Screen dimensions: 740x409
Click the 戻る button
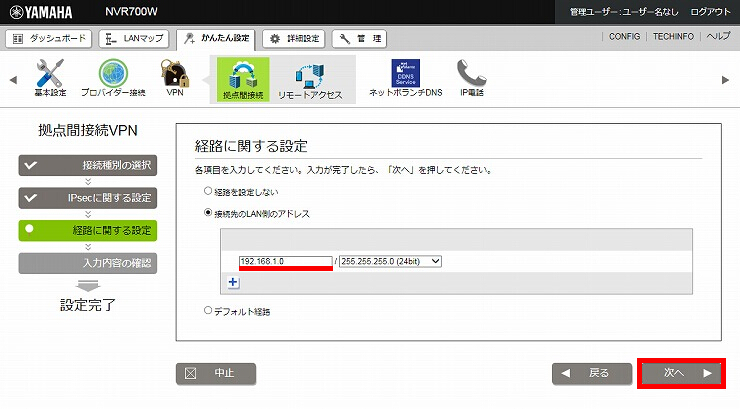click(x=592, y=373)
